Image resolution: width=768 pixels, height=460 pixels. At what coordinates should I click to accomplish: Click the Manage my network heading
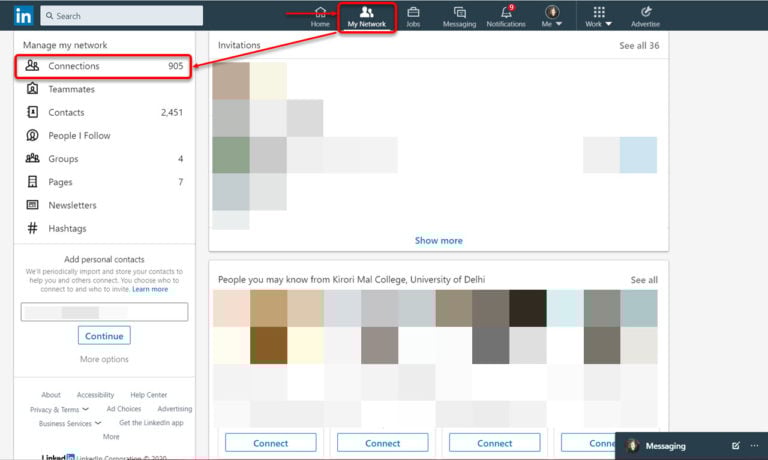[65, 45]
